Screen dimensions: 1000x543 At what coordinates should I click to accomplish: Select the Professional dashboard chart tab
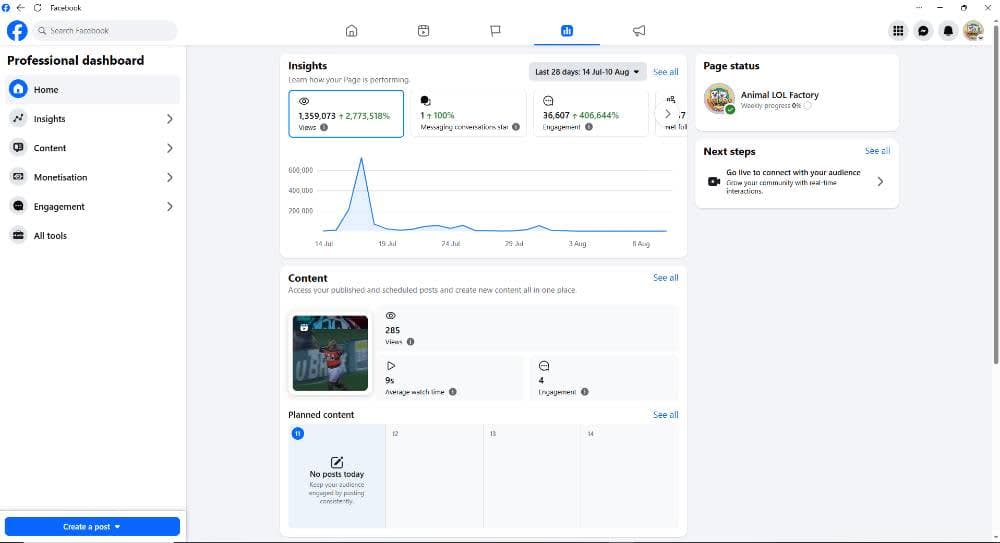567,31
